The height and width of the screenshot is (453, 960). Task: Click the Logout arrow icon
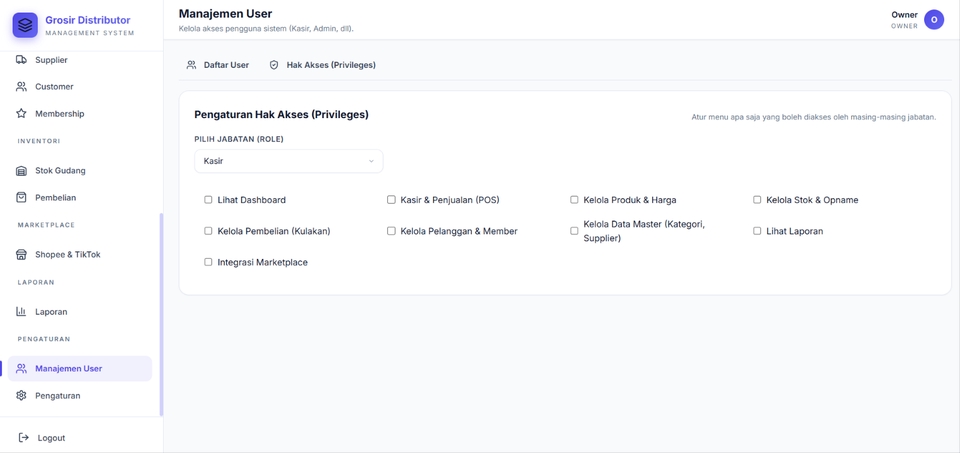24,438
